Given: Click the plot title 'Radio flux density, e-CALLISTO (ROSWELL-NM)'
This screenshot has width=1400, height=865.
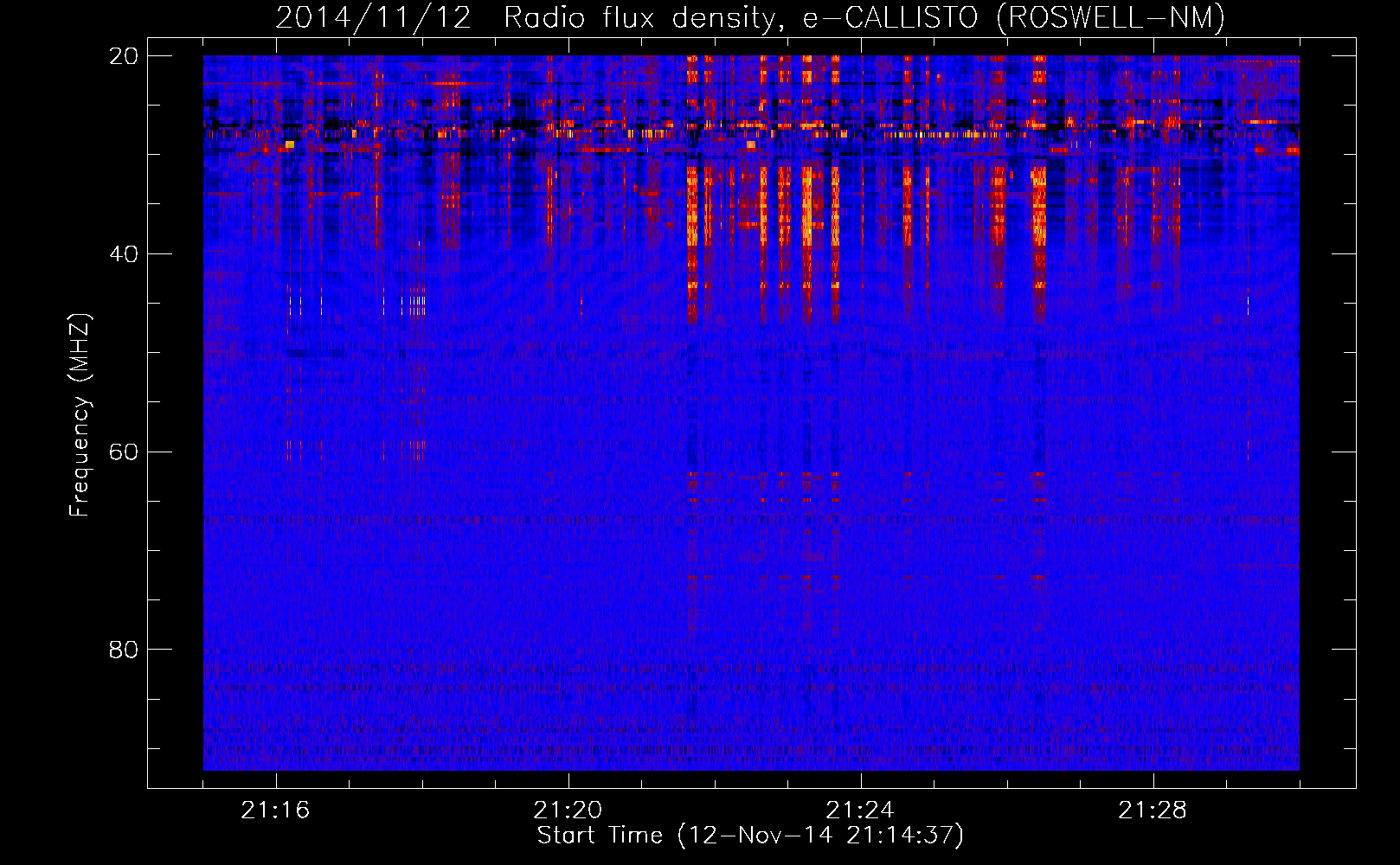Looking at the screenshot, I should (864, 17).
